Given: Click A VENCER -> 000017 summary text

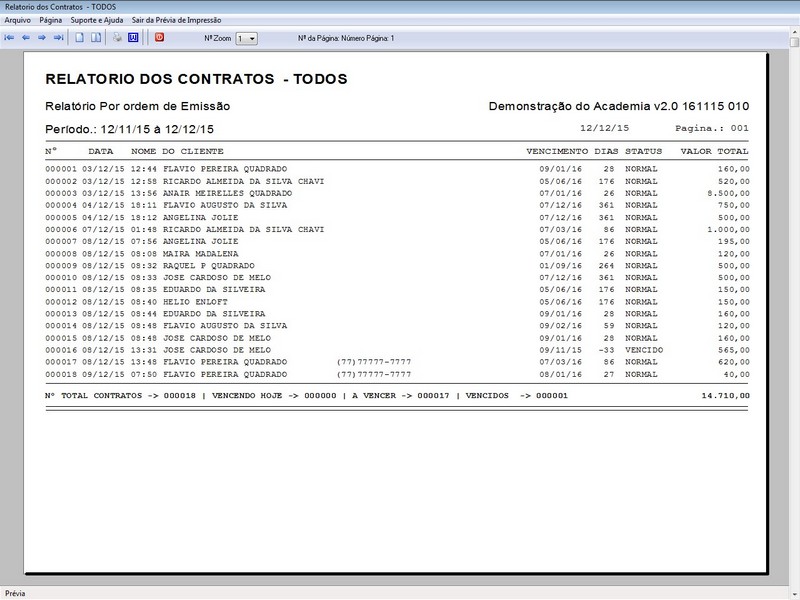Looking at the screenshot, I should point(401,395).
